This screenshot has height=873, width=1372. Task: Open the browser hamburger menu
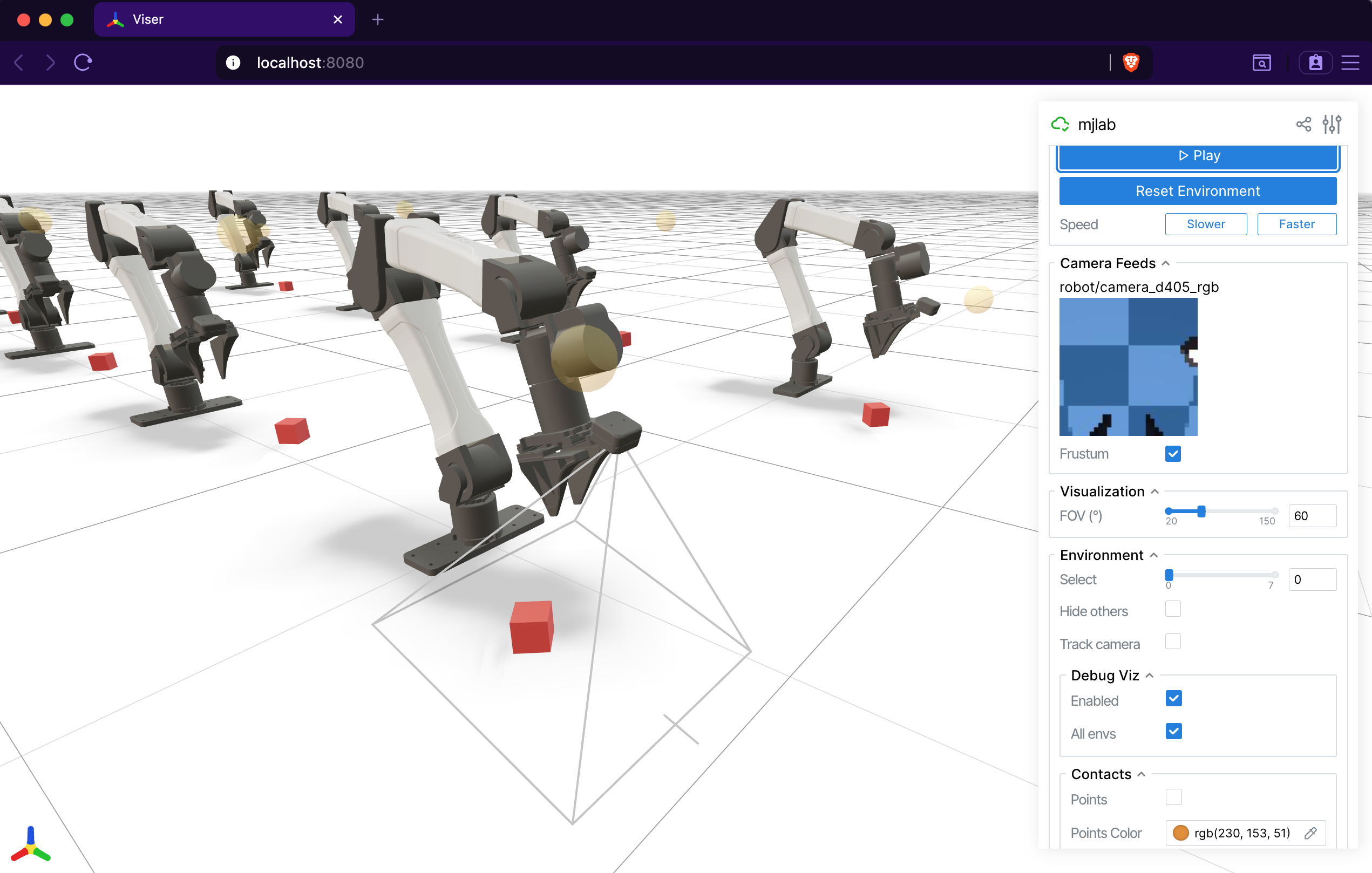tap(1350, 62)
